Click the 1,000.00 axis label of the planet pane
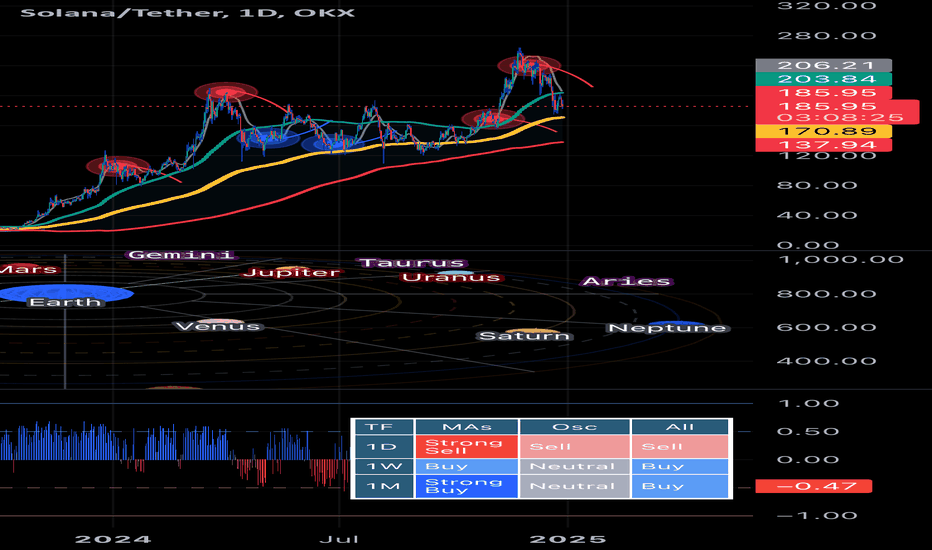 click(840, 260)
